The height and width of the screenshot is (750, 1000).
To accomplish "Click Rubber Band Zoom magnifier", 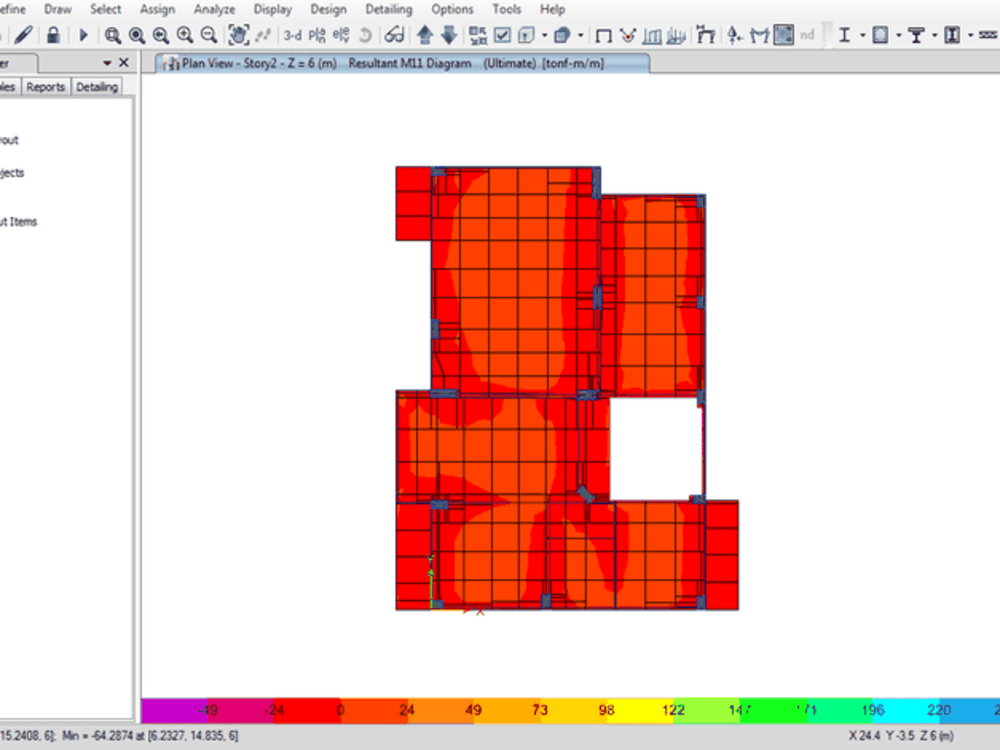I will coord(113,35).
